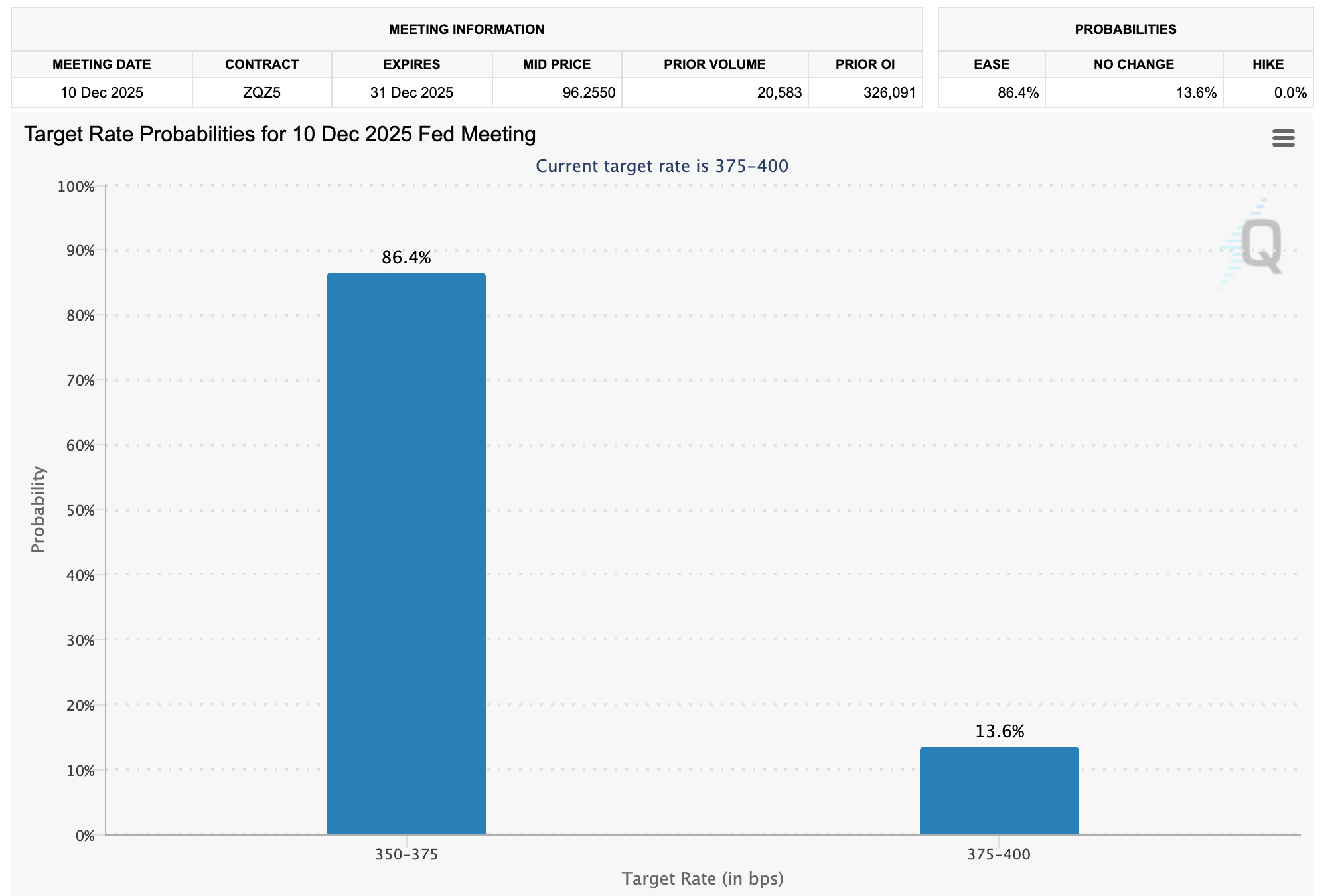Select the EXPIRES column header
Image resolution: width=1342 pixels, height=896 pixels.
(x=411, y=64)
